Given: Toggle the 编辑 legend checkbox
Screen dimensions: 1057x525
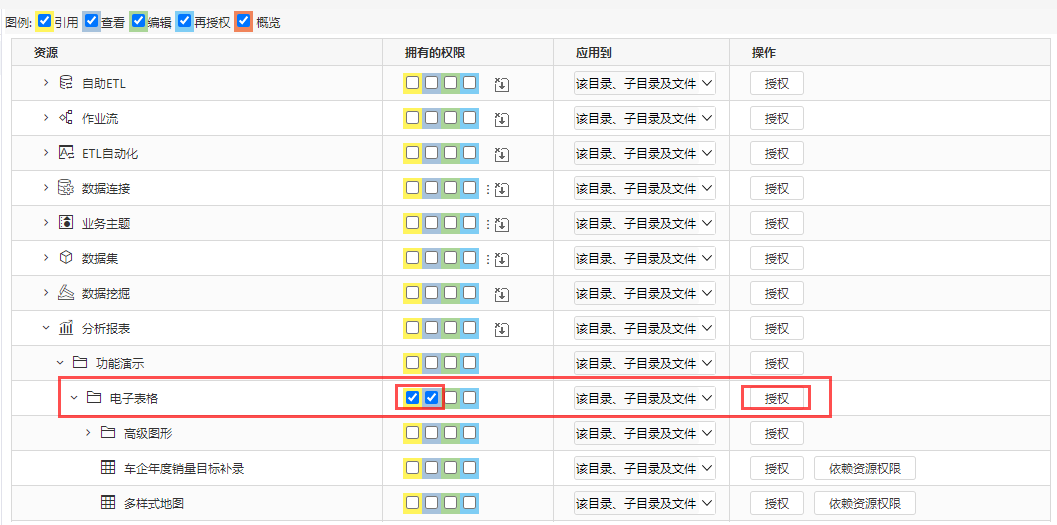Looking at the screenshot, I should tap(138, 21).
